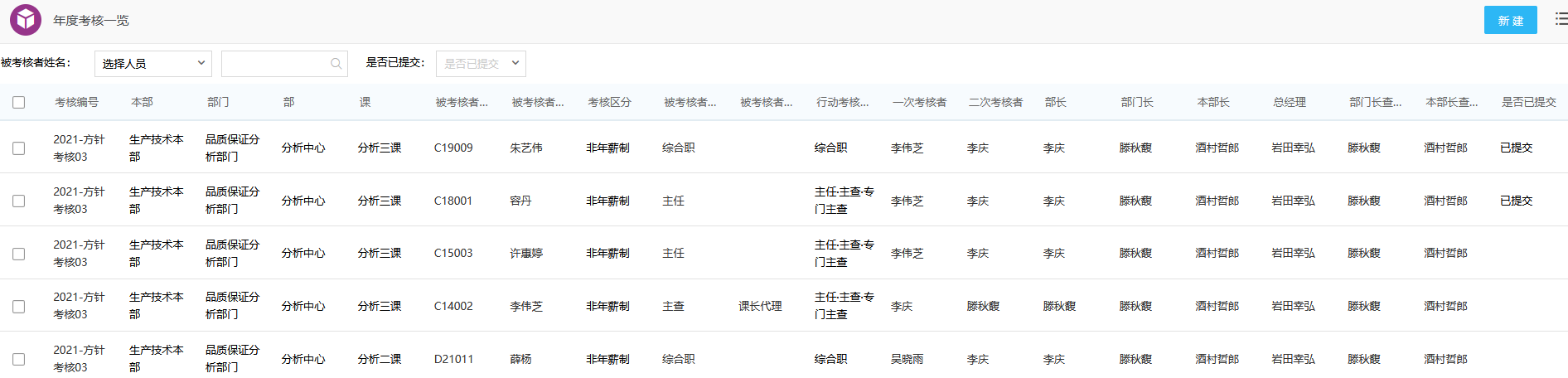Screen dimensions: 1568x378
Task: Click the 被考核者姓名 label
Action: click(x=36, y=62)
